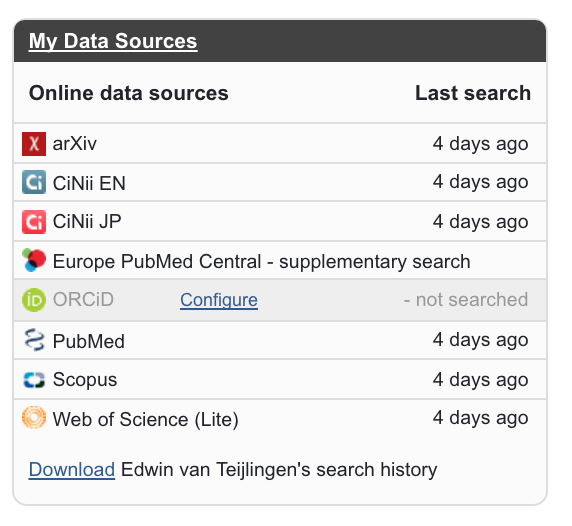The width and height of the screenshot is (572, 526).
Task: Click the PubMed helix icon
Action: 34,340
